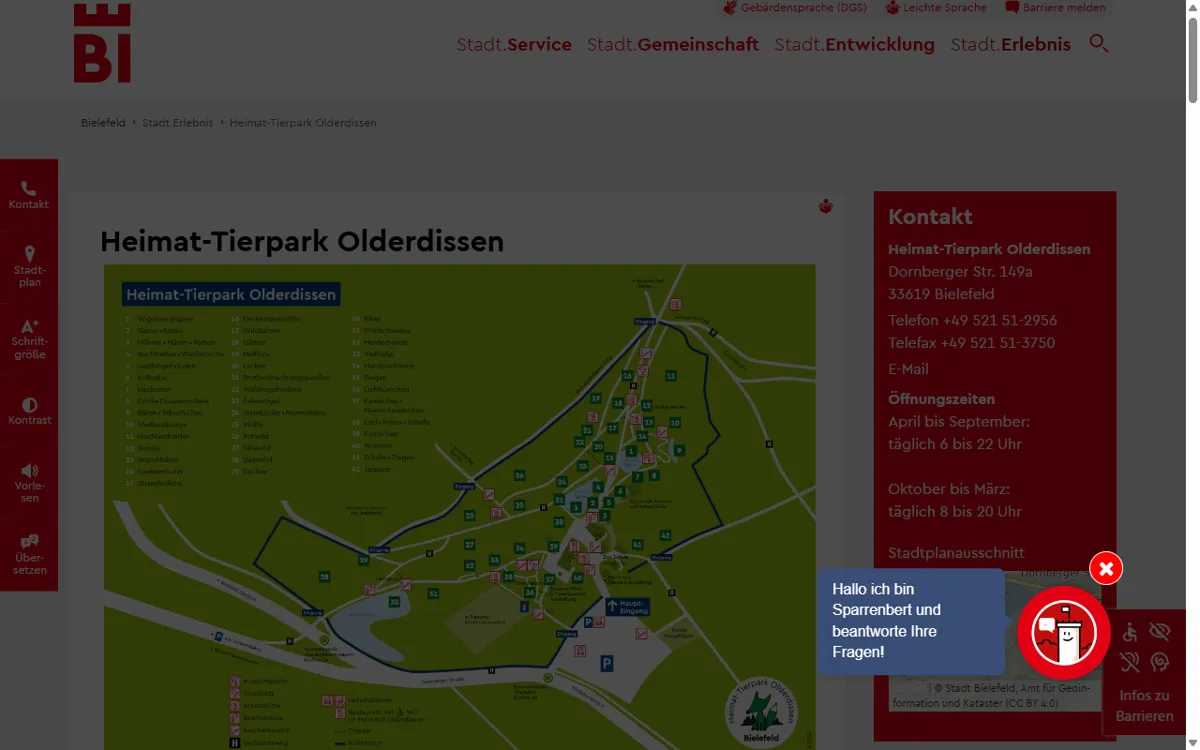Open Gebärdensprache (DGS) link

click(795, 8)
